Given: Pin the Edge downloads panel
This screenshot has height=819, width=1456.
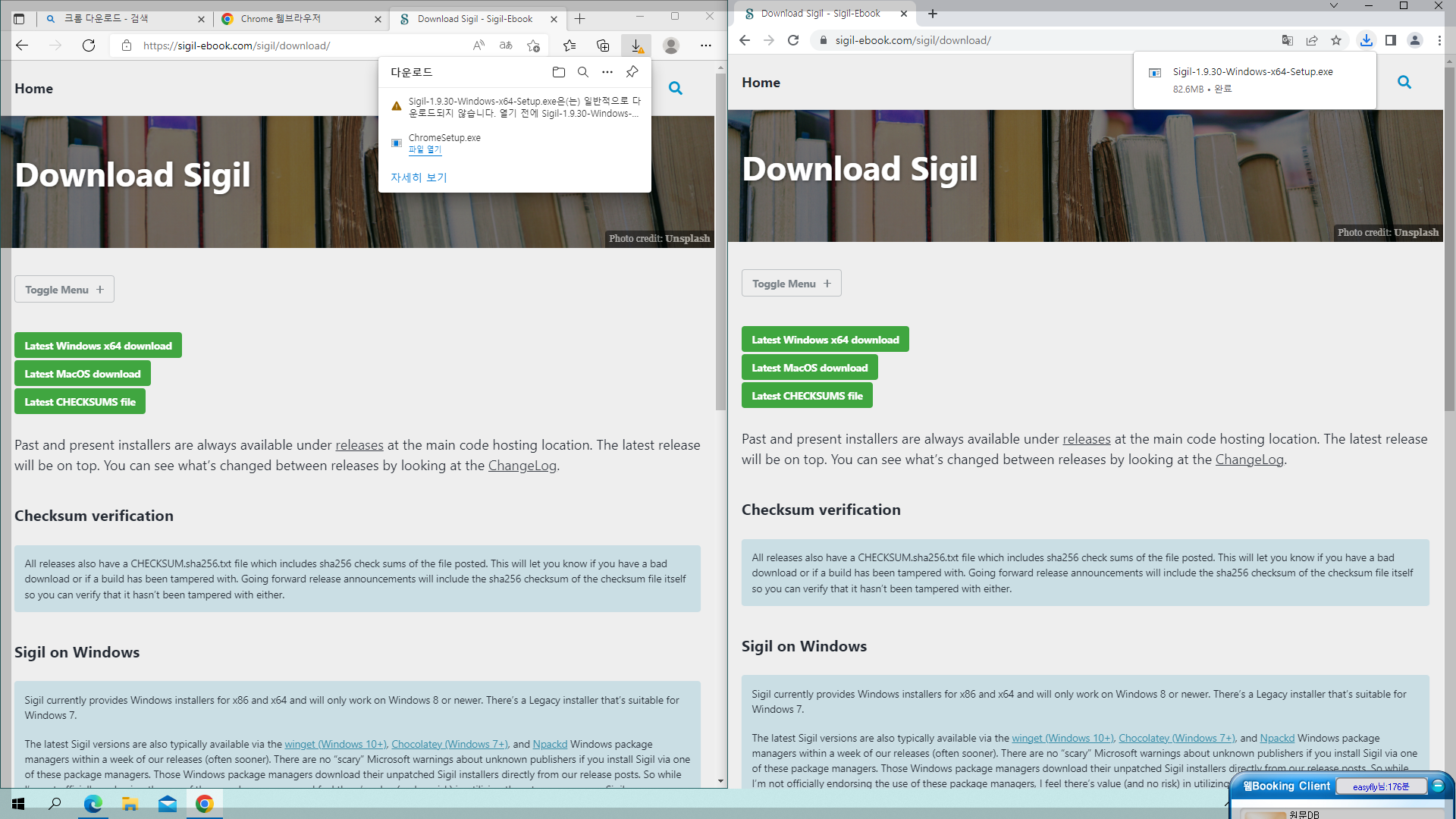Looking at the screenshot, I should point(632,72).
